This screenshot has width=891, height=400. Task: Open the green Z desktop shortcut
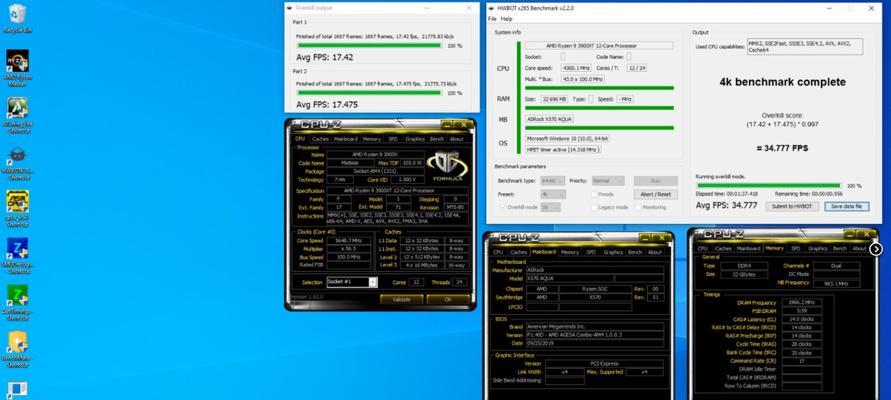[17, 302]
